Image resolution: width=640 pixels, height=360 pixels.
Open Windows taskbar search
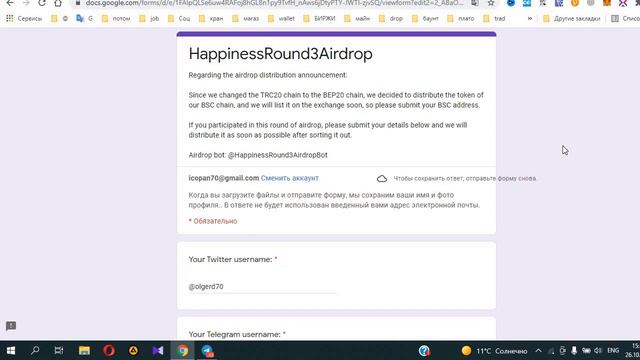[x=35, y=351]
